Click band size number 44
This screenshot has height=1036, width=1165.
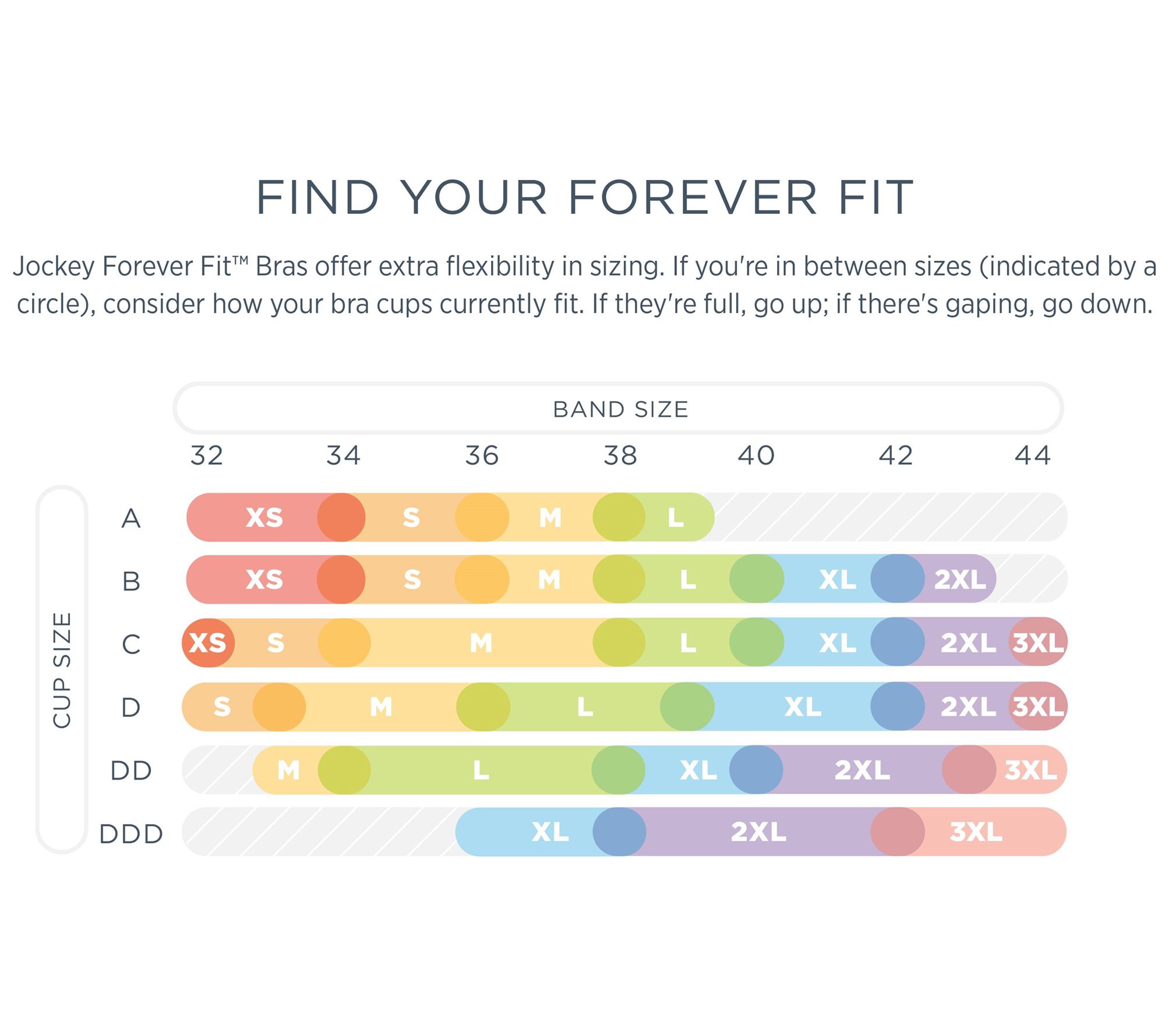click(x=1032, y=455)
